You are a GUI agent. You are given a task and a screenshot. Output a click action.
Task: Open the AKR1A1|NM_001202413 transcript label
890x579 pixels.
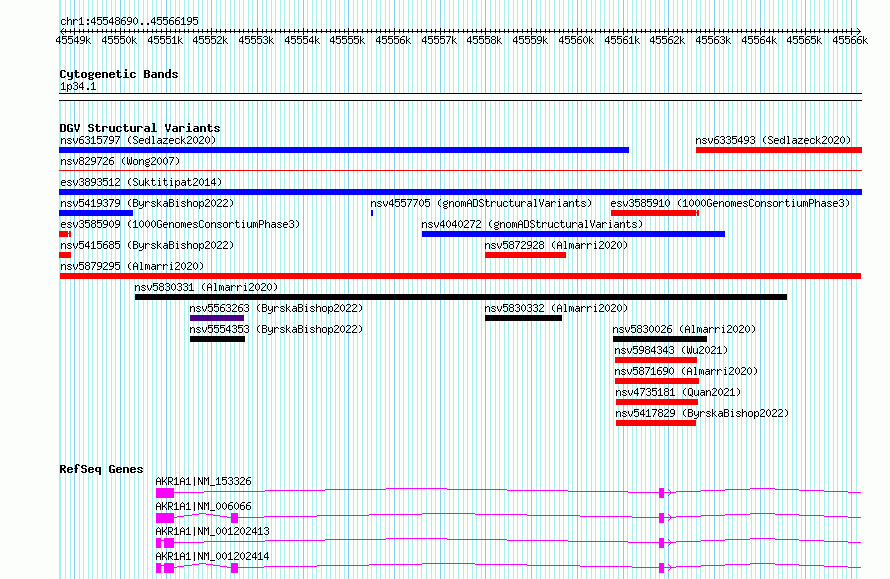(x=212, y=531)
